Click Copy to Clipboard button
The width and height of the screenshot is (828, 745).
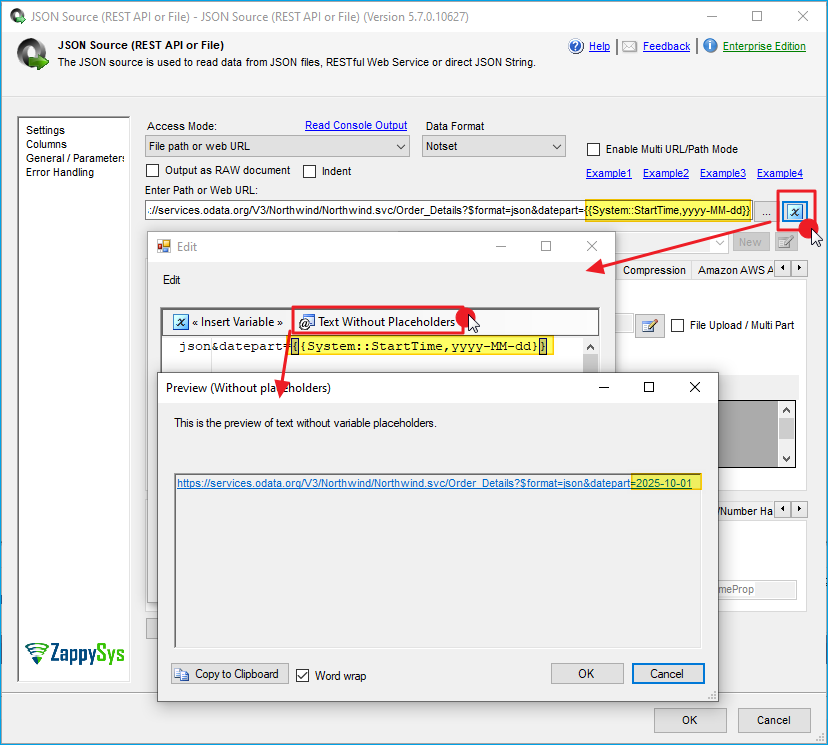[229, 674]
